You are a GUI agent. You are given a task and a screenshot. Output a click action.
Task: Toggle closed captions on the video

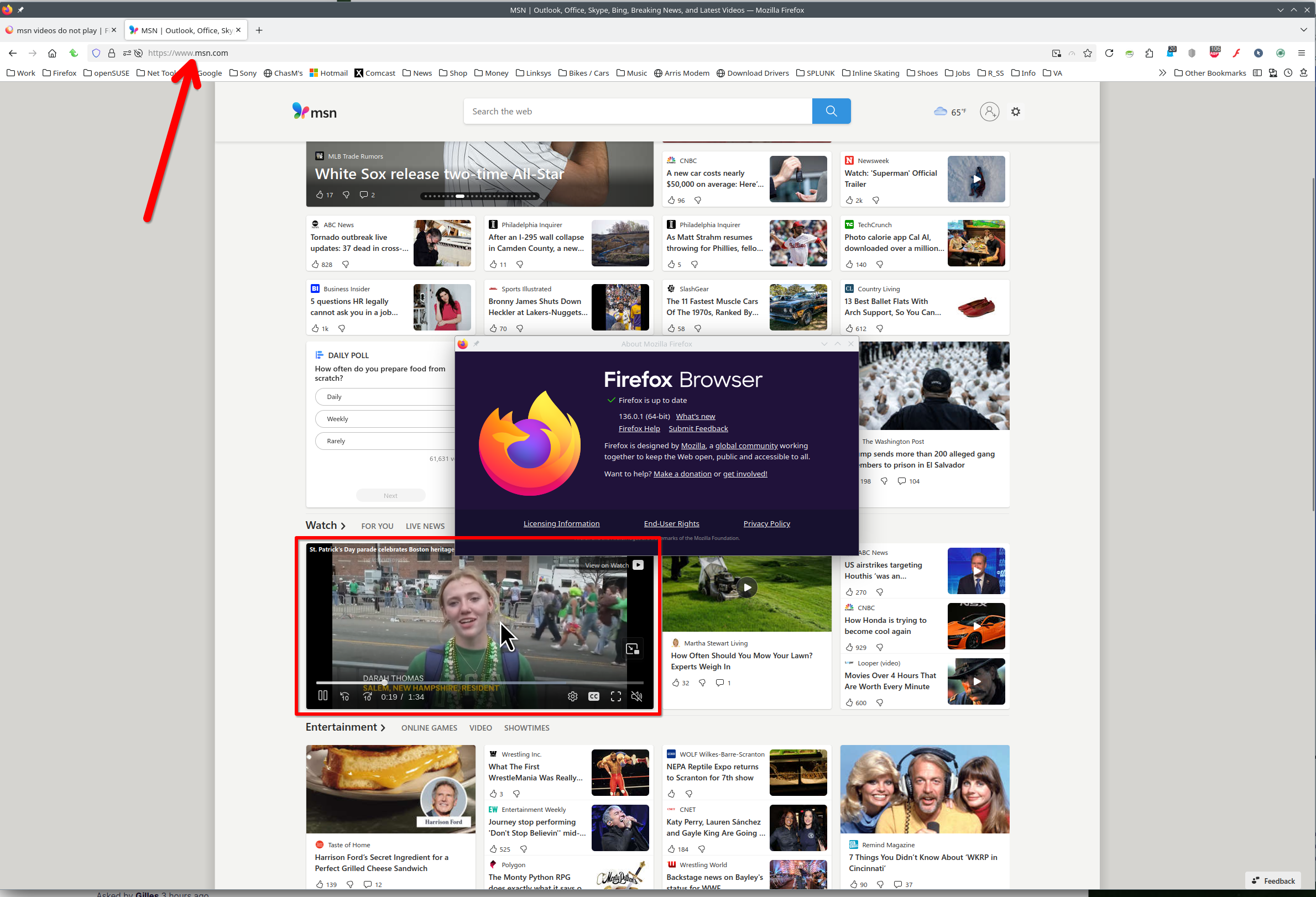[x=593, y=696]
